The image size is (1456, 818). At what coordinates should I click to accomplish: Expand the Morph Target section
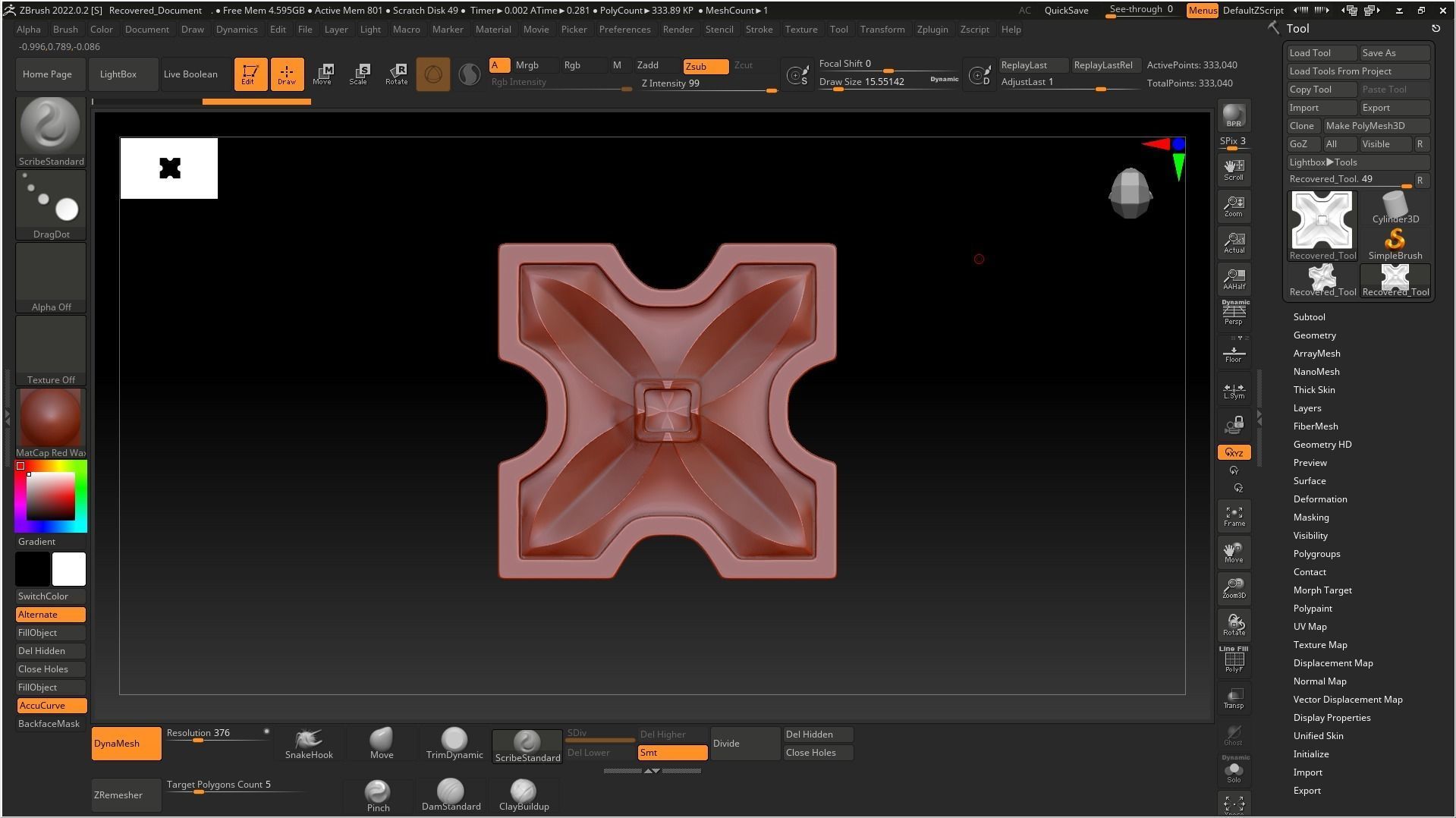coord(1322,590)
